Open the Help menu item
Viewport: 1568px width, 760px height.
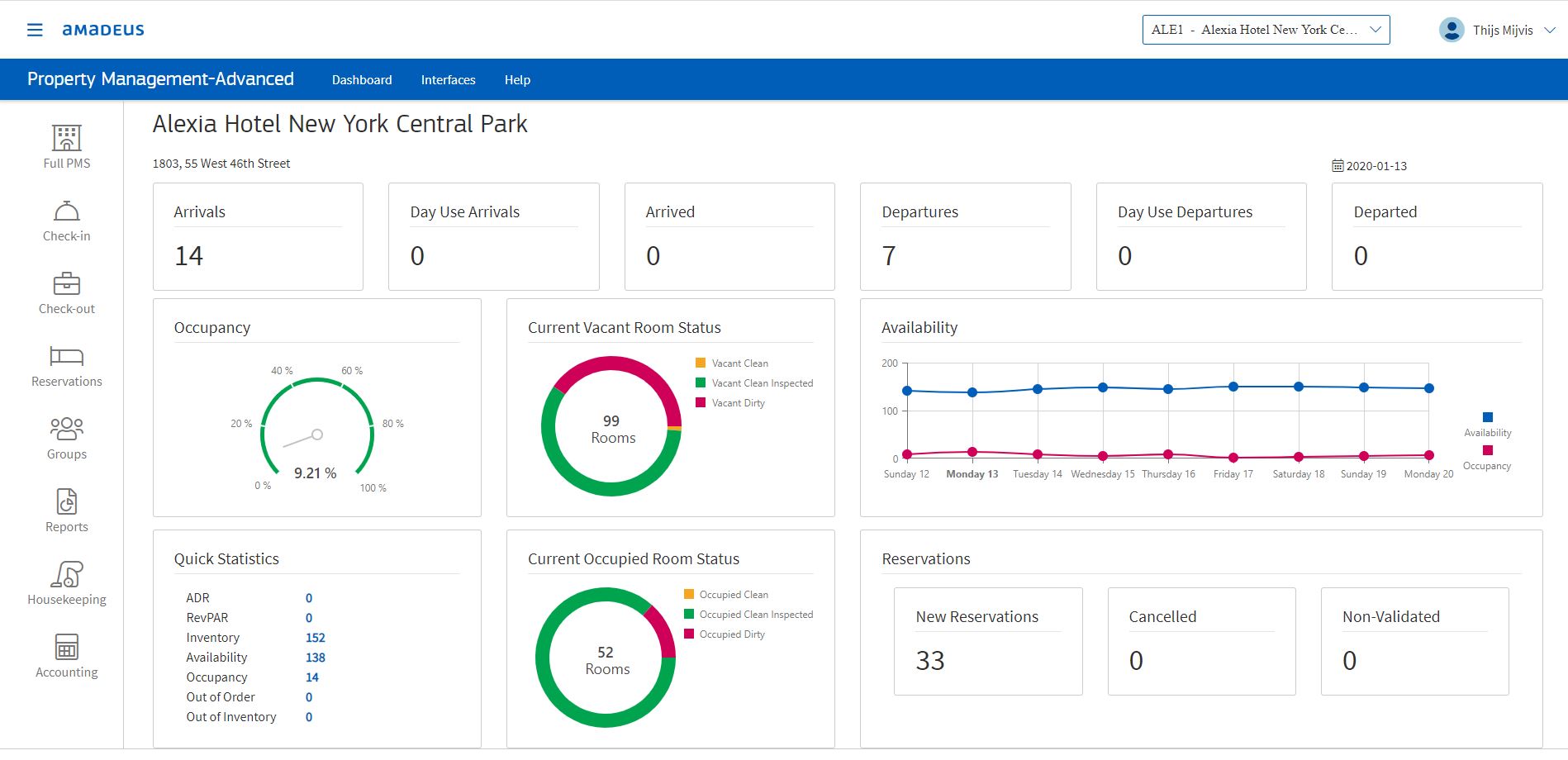[517, 80]
